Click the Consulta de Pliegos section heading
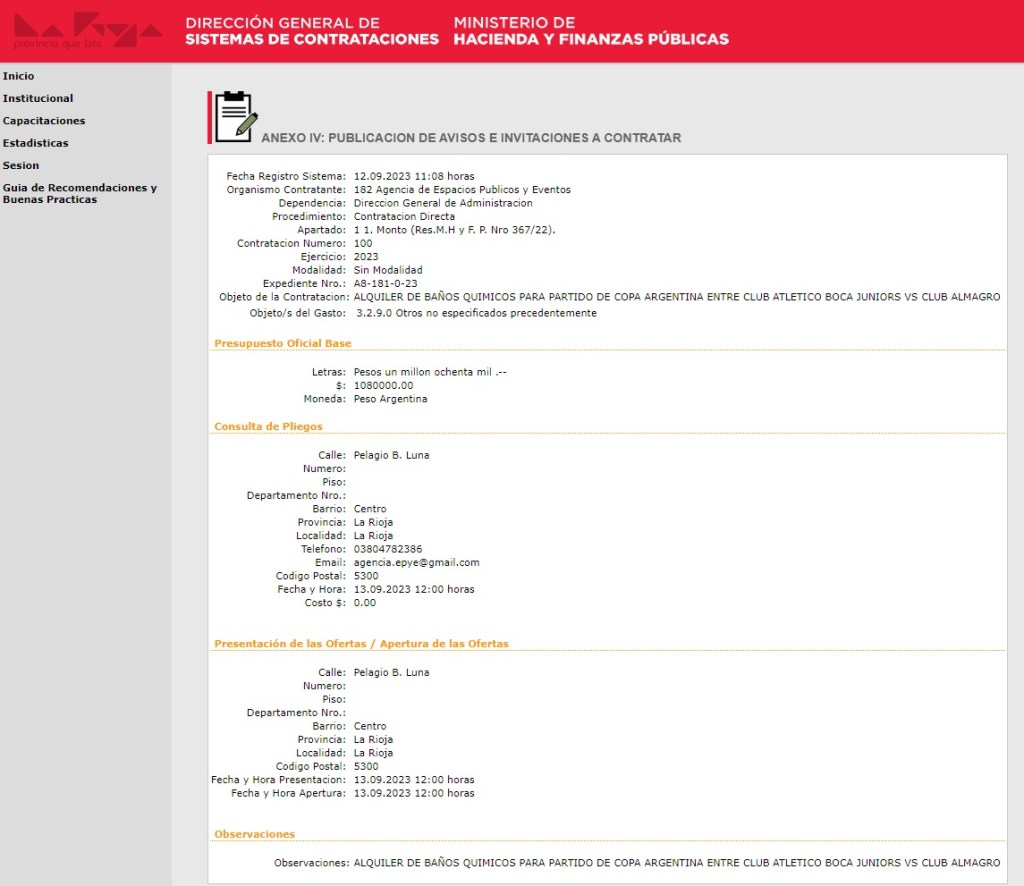Viewport: 1024px width, 886px height. (x=268, y=426)
